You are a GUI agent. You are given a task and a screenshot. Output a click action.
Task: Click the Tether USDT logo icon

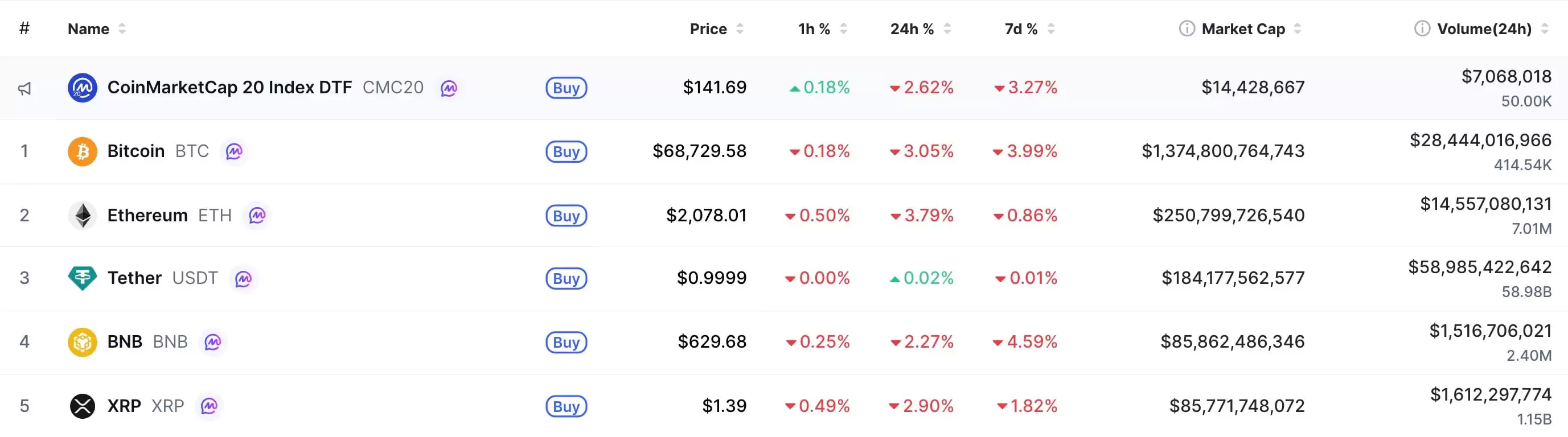tap(82, 278)
